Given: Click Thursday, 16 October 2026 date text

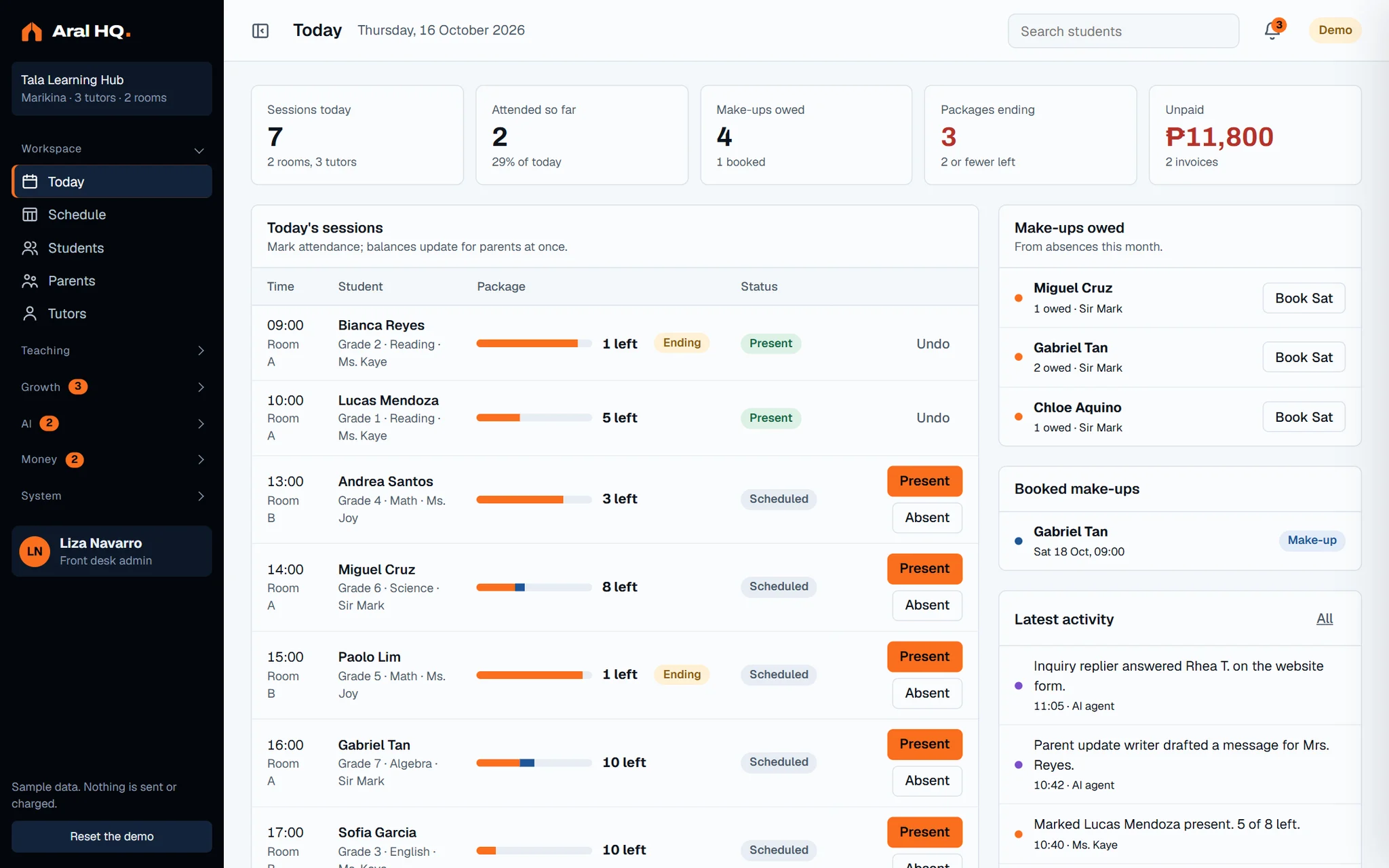Looking at the screenshot, I should 441,31.
